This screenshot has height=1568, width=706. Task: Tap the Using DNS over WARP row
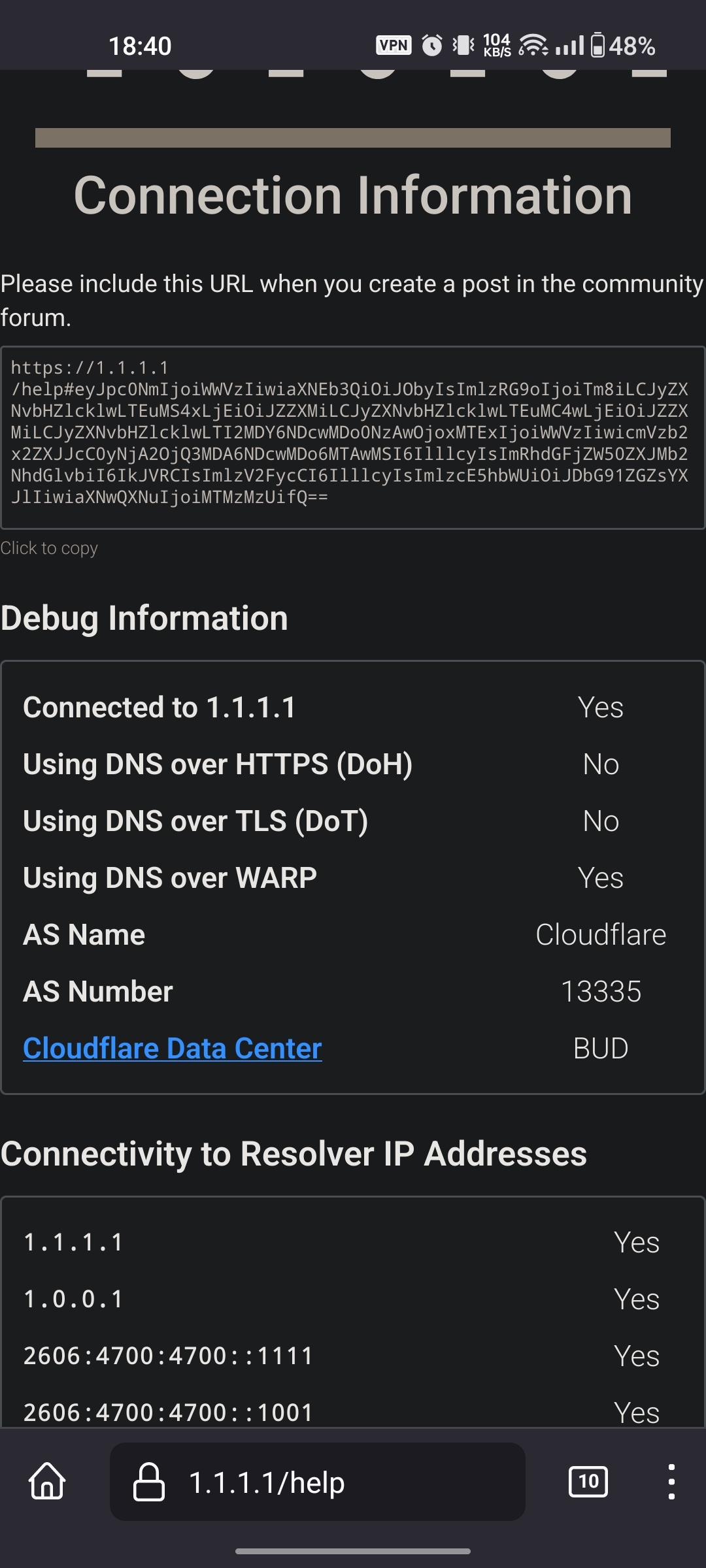coord(353,877)
